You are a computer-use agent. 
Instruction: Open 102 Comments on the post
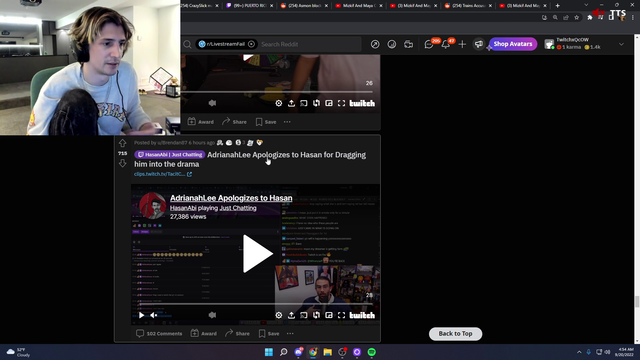(159, 333)
